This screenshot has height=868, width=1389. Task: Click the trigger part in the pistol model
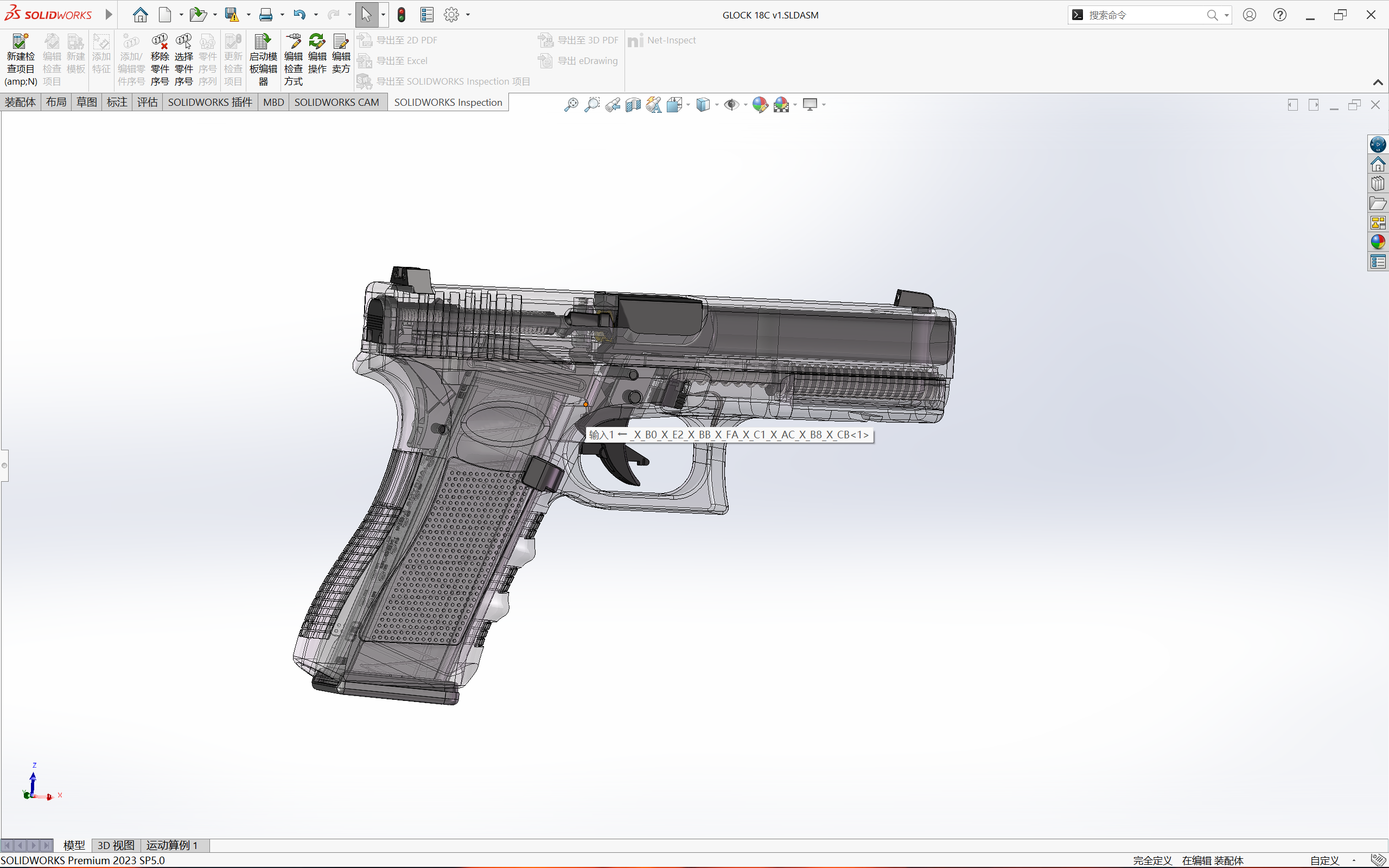pyautogui.click(x=621, y=463)
